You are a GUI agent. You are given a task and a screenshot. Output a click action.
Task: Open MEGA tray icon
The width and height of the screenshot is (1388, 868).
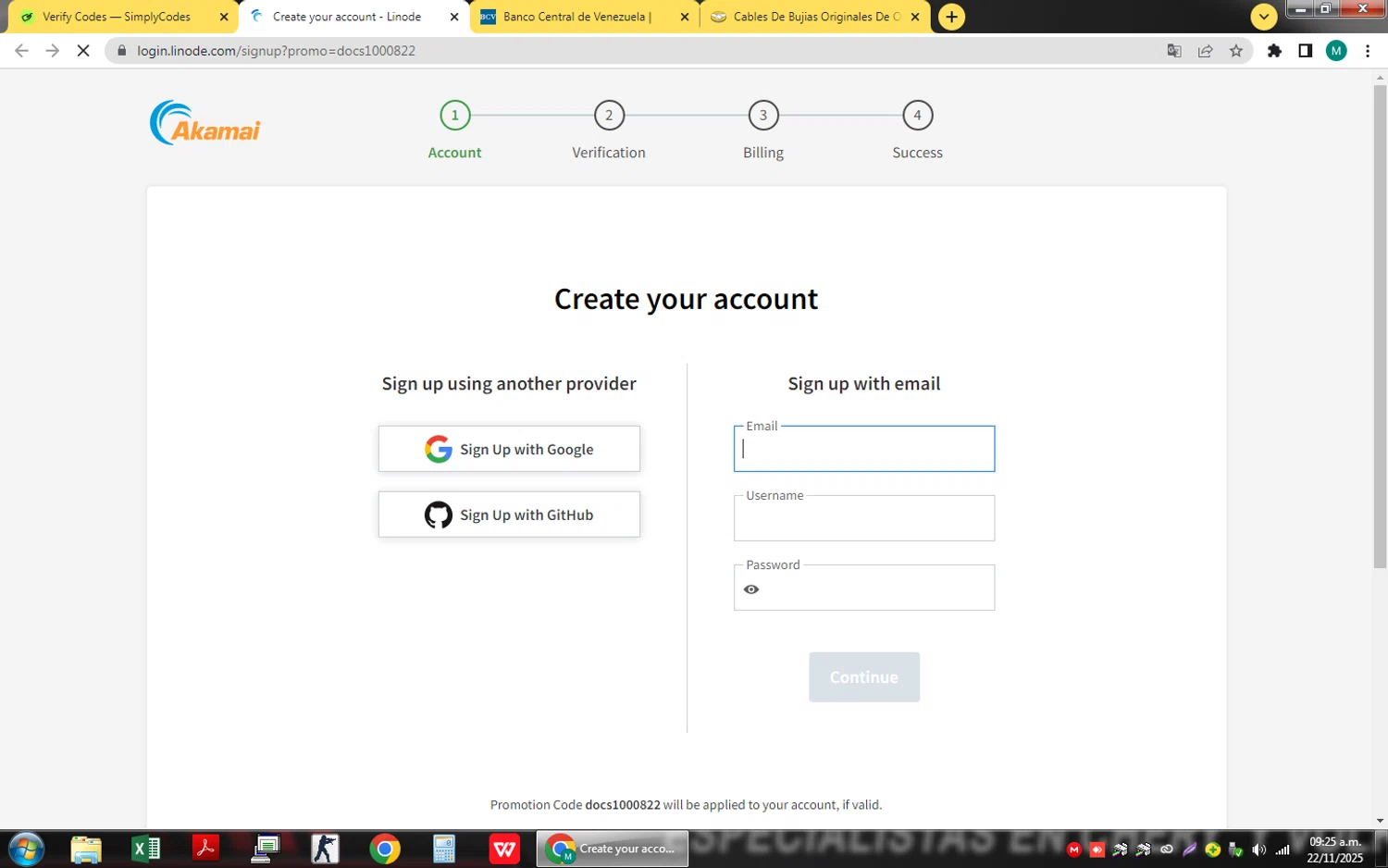pyautogui.click(x=1073, y=849)
